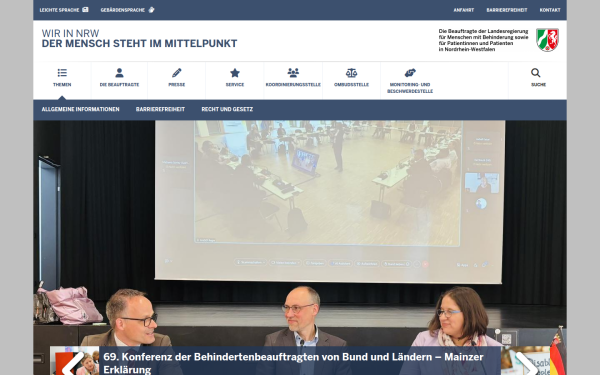
Task: Open the Themen menu label
Action: (x=62, y=85)
